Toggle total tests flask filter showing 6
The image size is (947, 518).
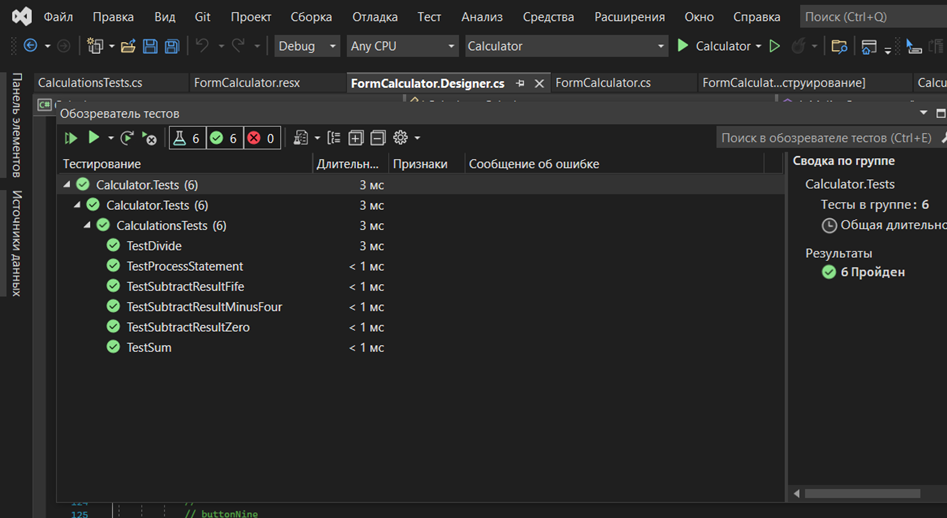[187, 138]
